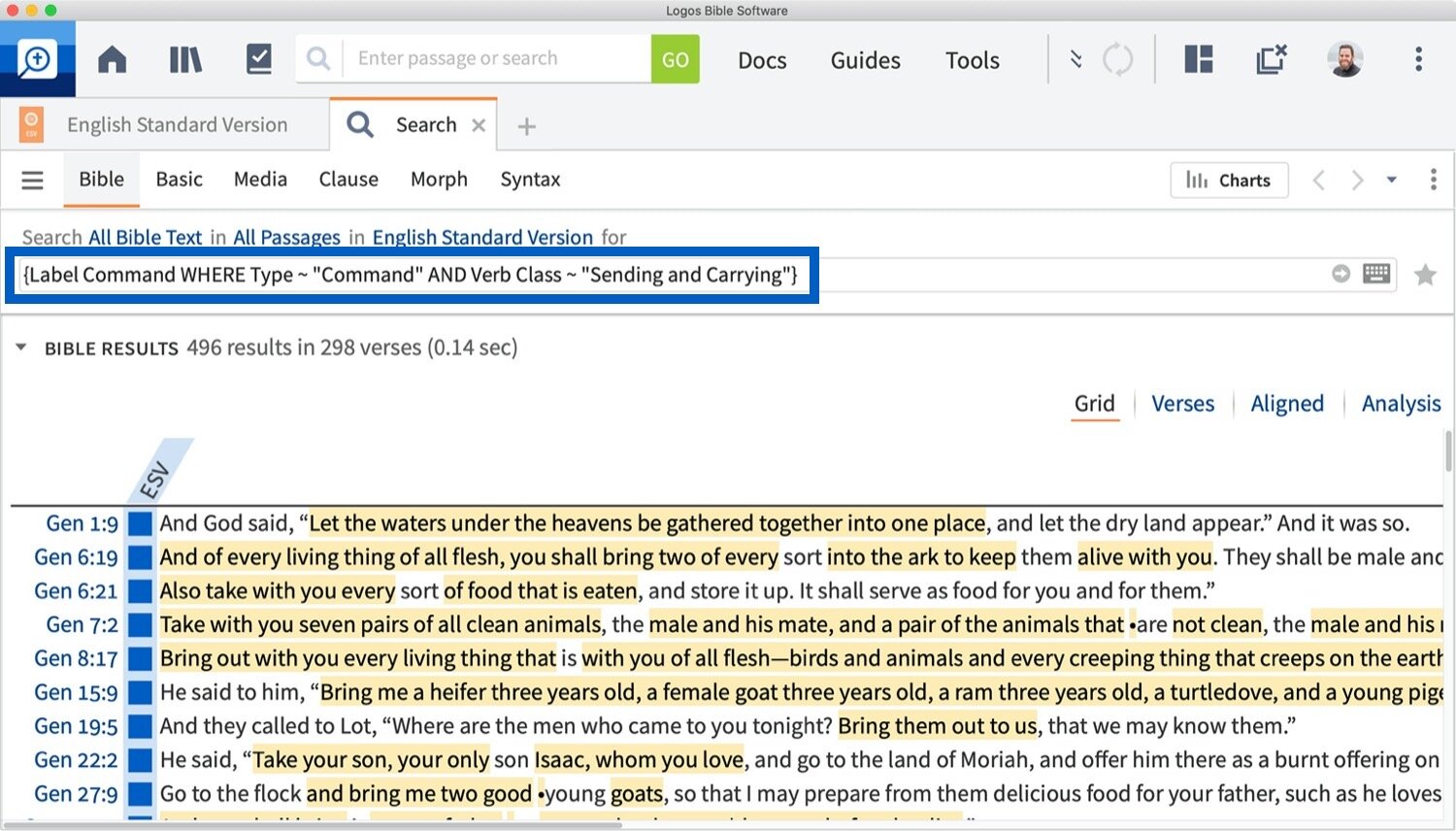1456x831 pixels.
Task: Click the vertical results scrollbar
Action: pos(1448,450)
